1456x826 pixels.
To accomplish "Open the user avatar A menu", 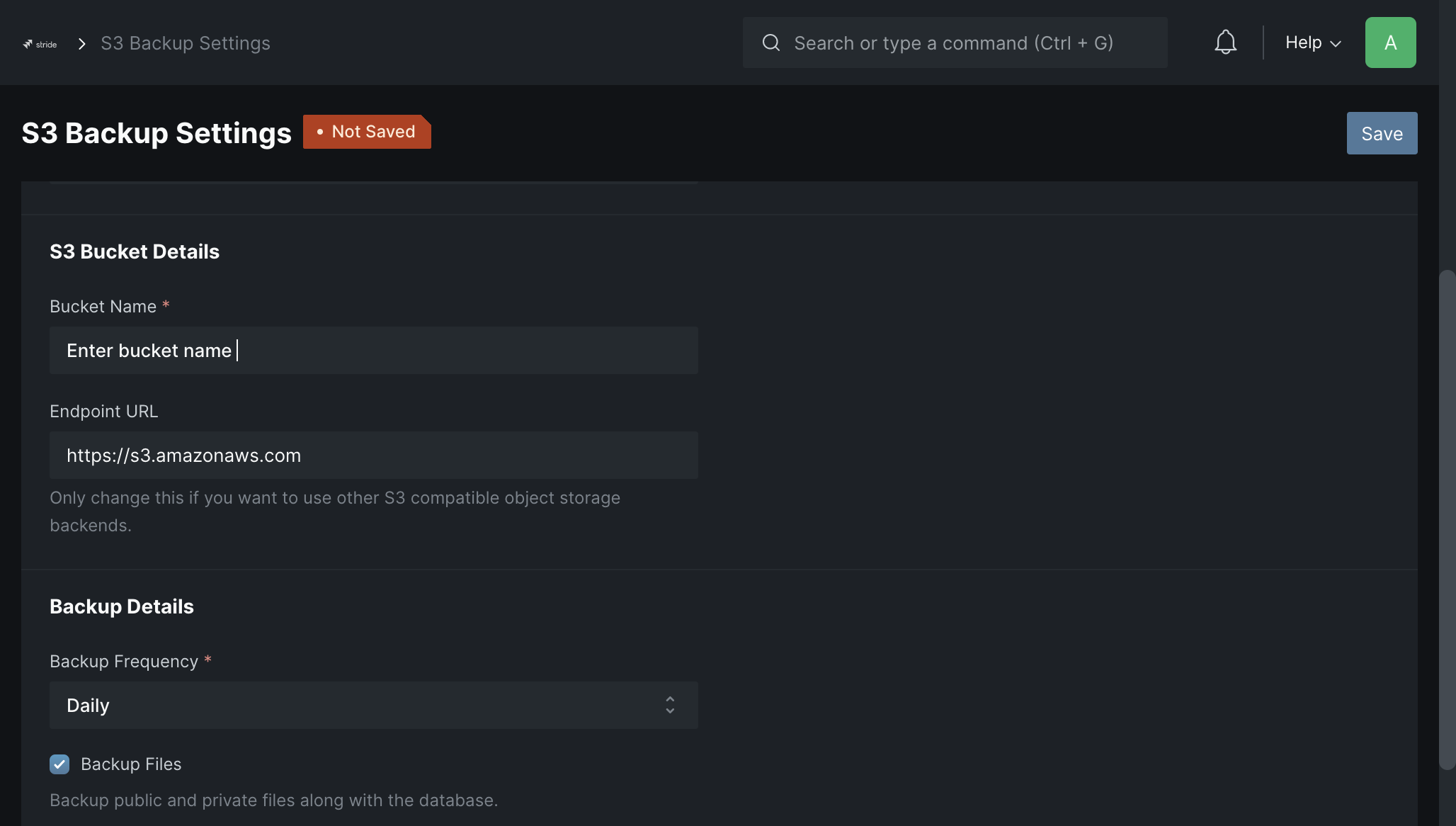I will [1390, 43].
